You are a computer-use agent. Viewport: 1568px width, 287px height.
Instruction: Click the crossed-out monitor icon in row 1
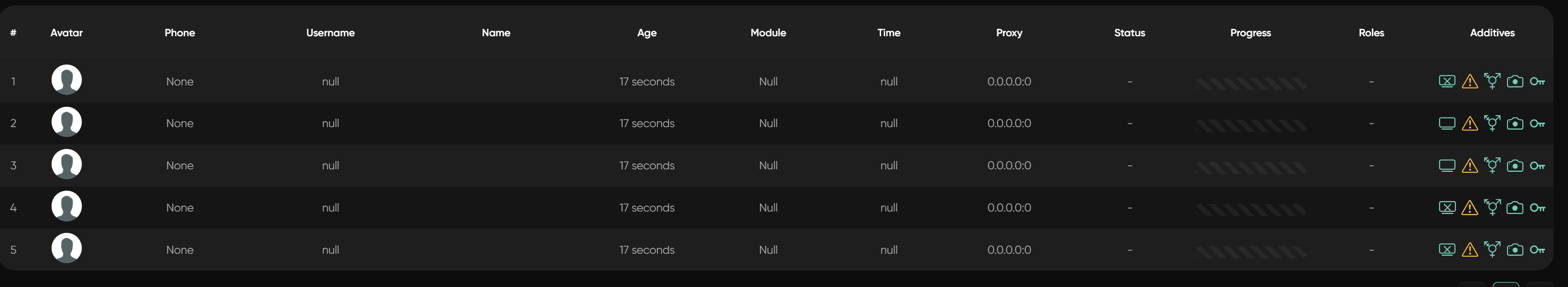pos(1447,81)
